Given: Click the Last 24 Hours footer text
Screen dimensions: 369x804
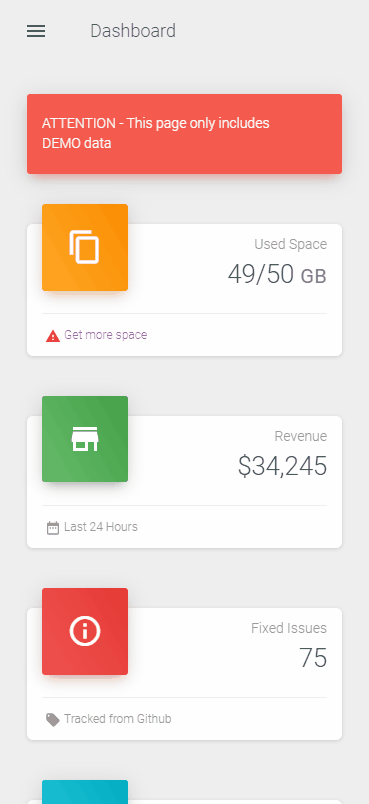Looking at the screenshot, I should point(101,527).
